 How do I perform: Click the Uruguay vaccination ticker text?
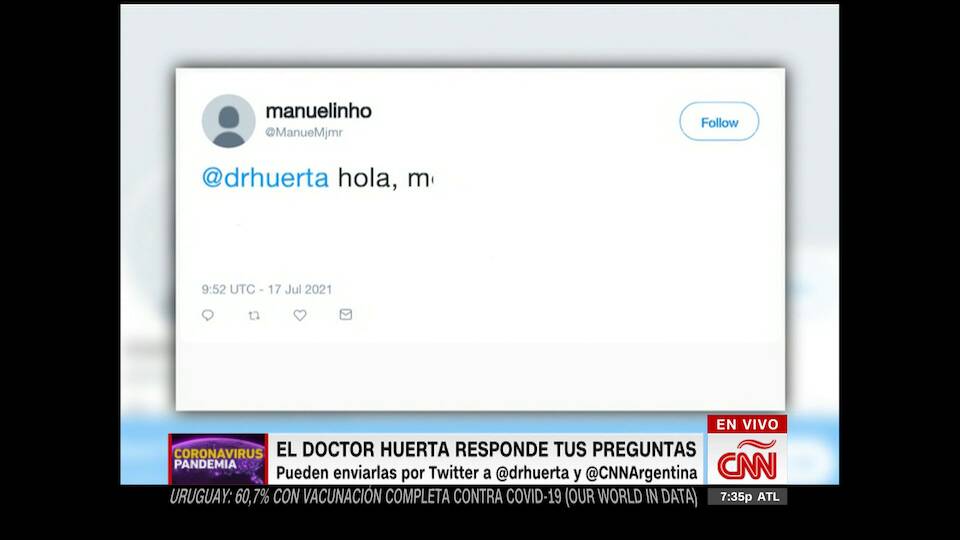tap(433, 497)
